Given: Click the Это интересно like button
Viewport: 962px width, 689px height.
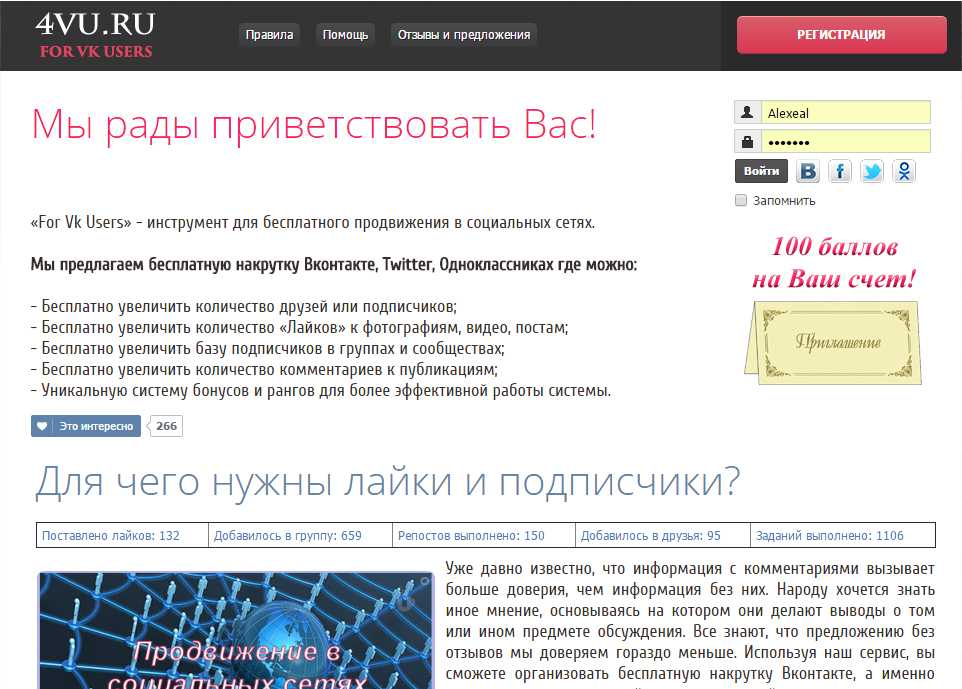Looking at the screenshot, I should pyautogui.click(x=86, y=426).
